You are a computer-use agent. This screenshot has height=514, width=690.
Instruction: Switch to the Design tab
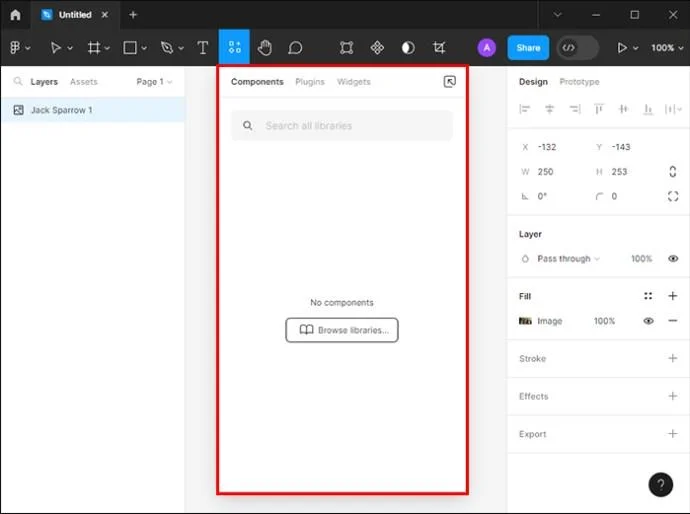coord(533,81)
